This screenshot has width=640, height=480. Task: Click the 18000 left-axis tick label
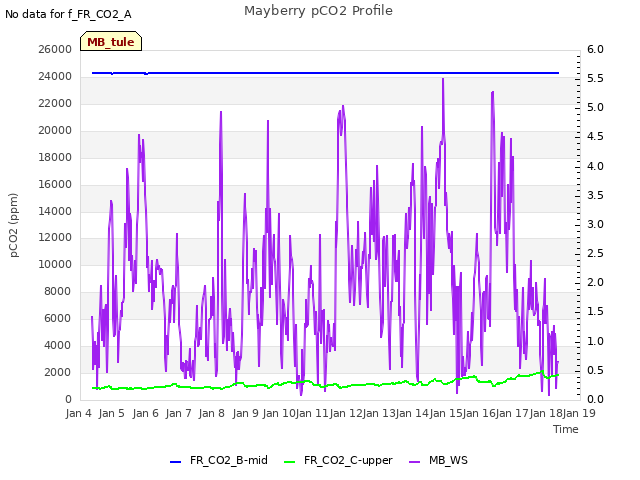(55, 157)
